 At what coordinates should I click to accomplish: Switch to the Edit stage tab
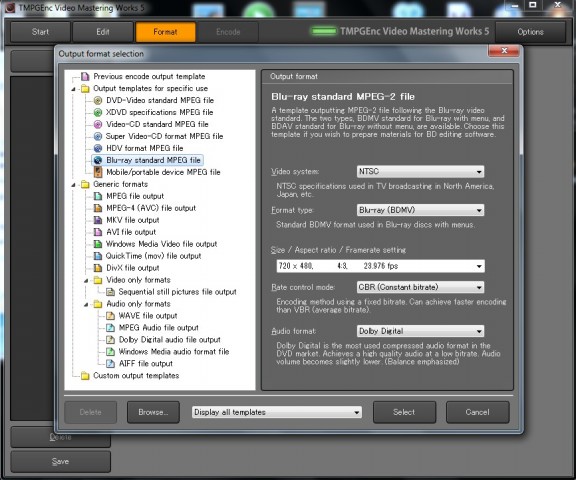click(x=103, y=32)
